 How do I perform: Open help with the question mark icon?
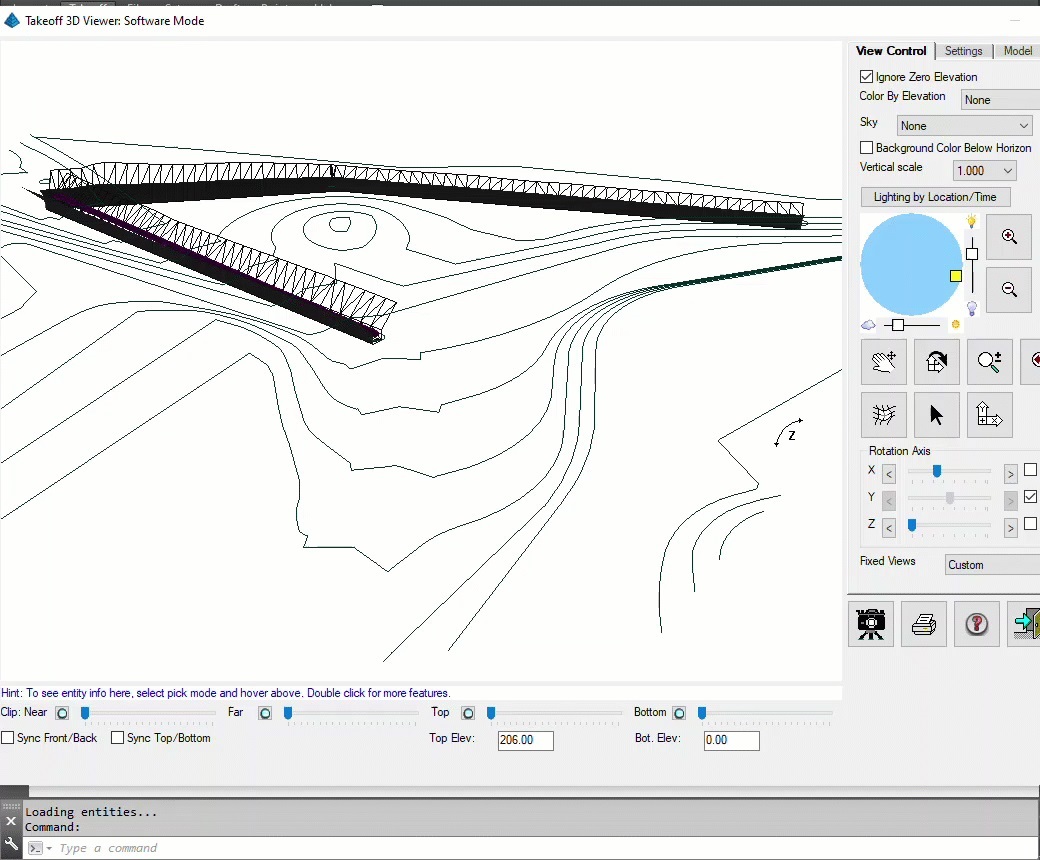click(976, 624)
